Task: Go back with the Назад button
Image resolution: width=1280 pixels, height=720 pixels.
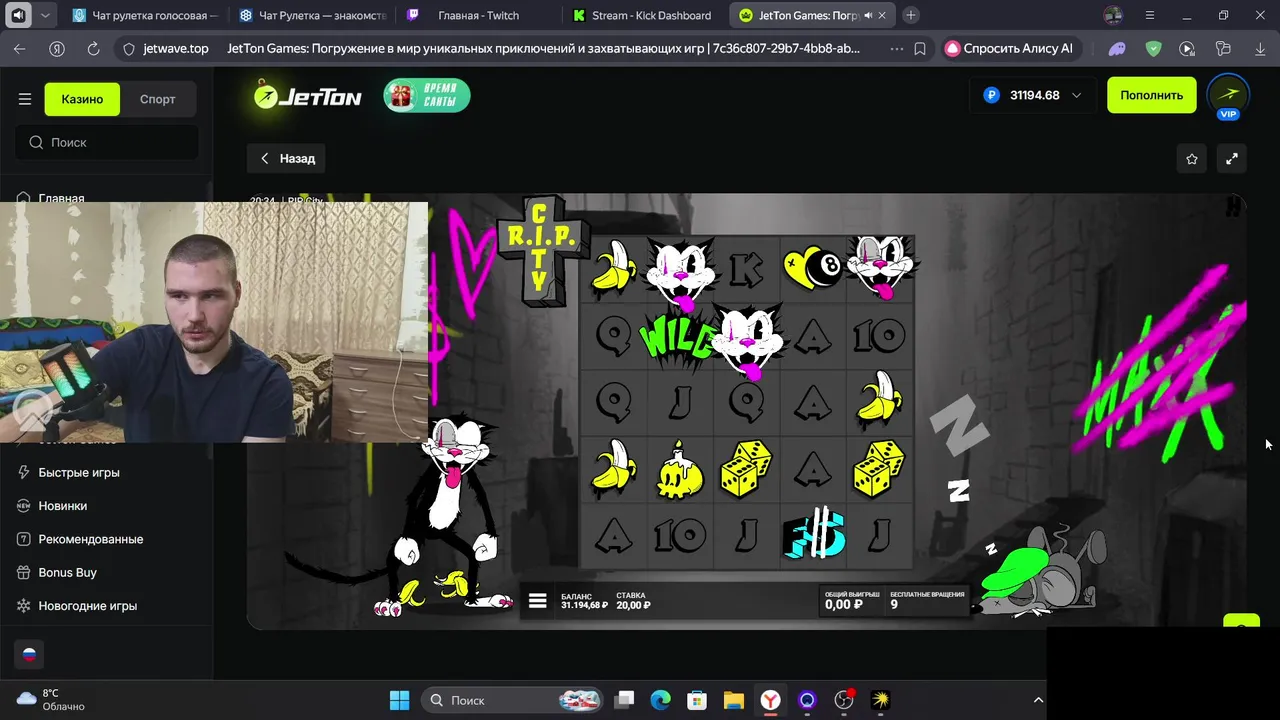Action: [x=288, y=158]
